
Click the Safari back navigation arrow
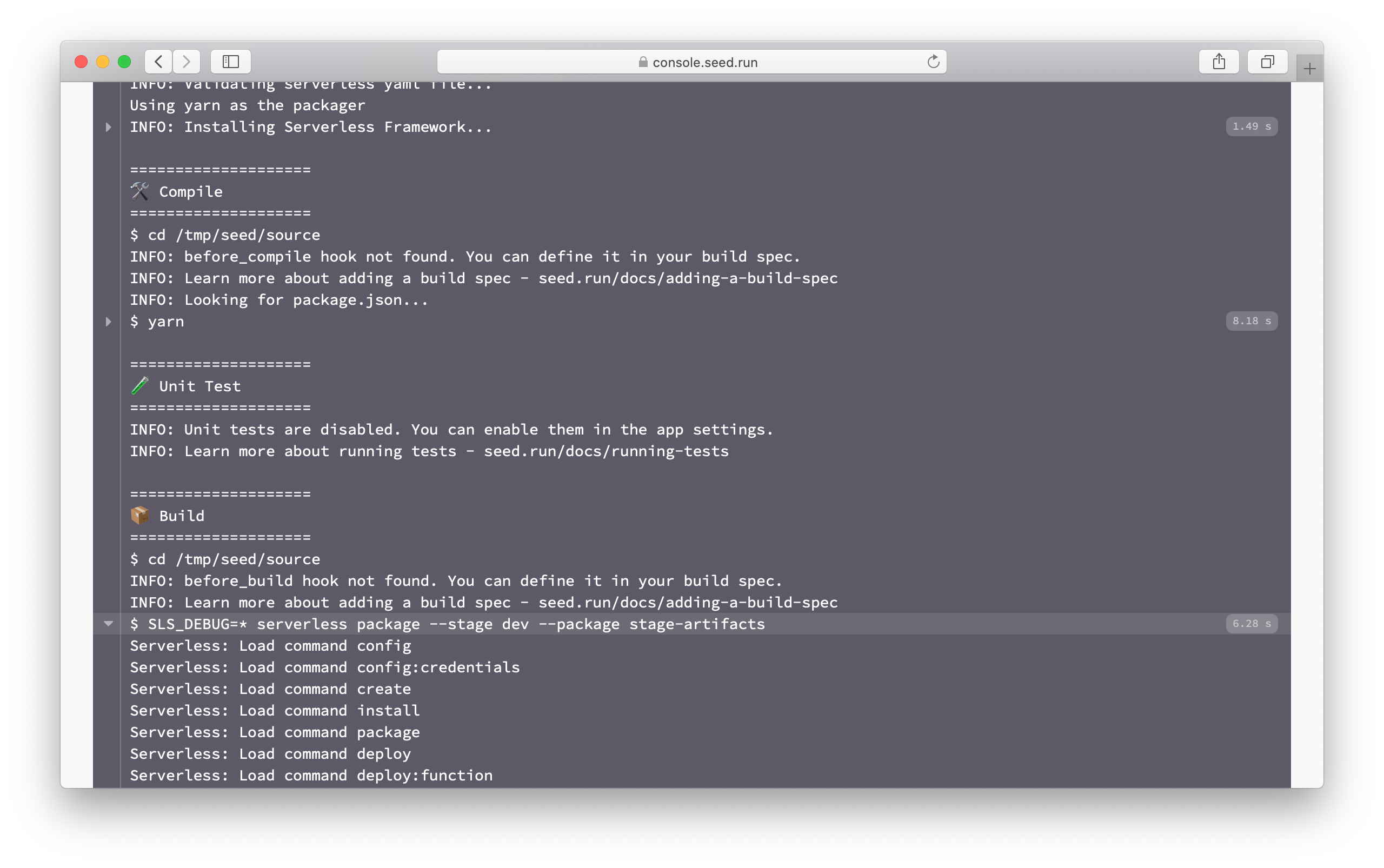[158, 62]
